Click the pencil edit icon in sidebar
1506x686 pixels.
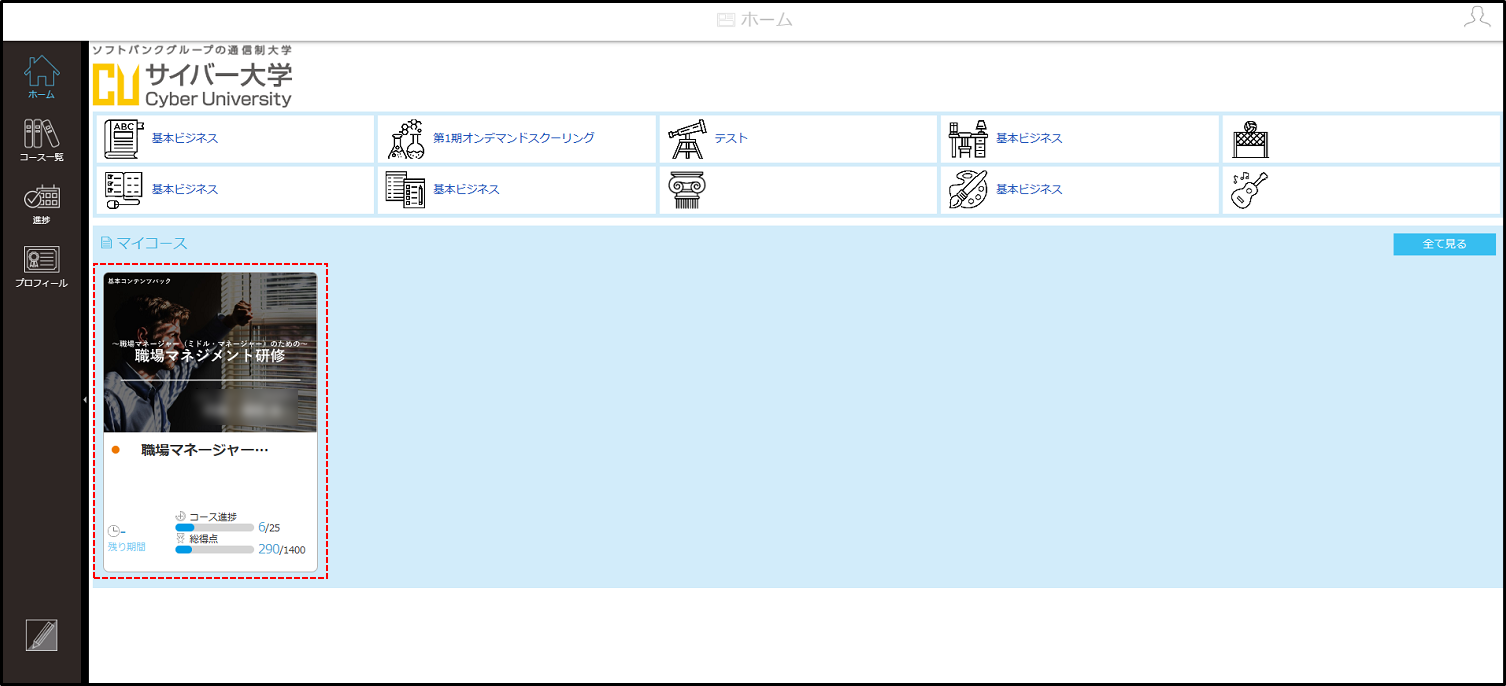(x=42, y=635)
